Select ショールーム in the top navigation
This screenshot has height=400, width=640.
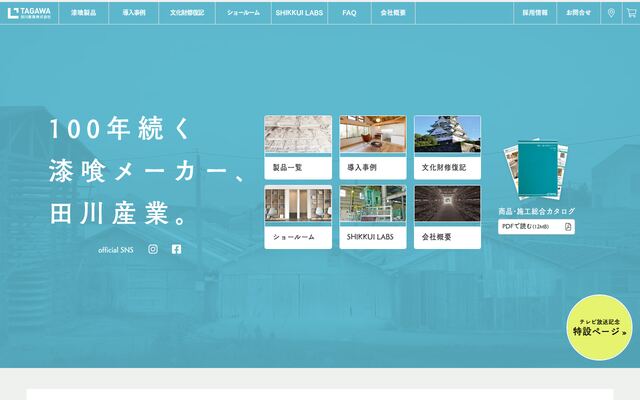point(243,13)
